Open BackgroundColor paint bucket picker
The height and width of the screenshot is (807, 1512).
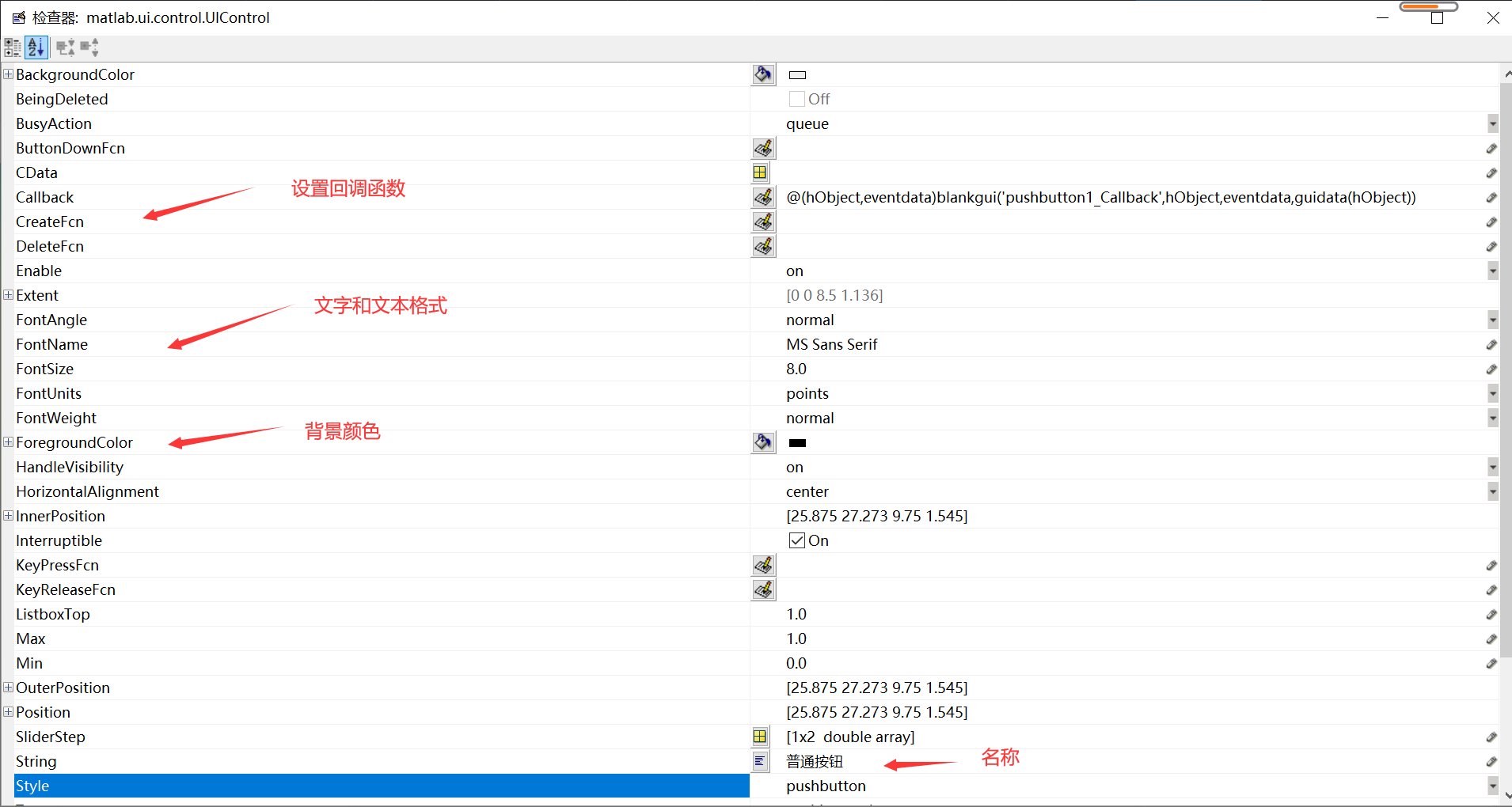click(763, 74)
